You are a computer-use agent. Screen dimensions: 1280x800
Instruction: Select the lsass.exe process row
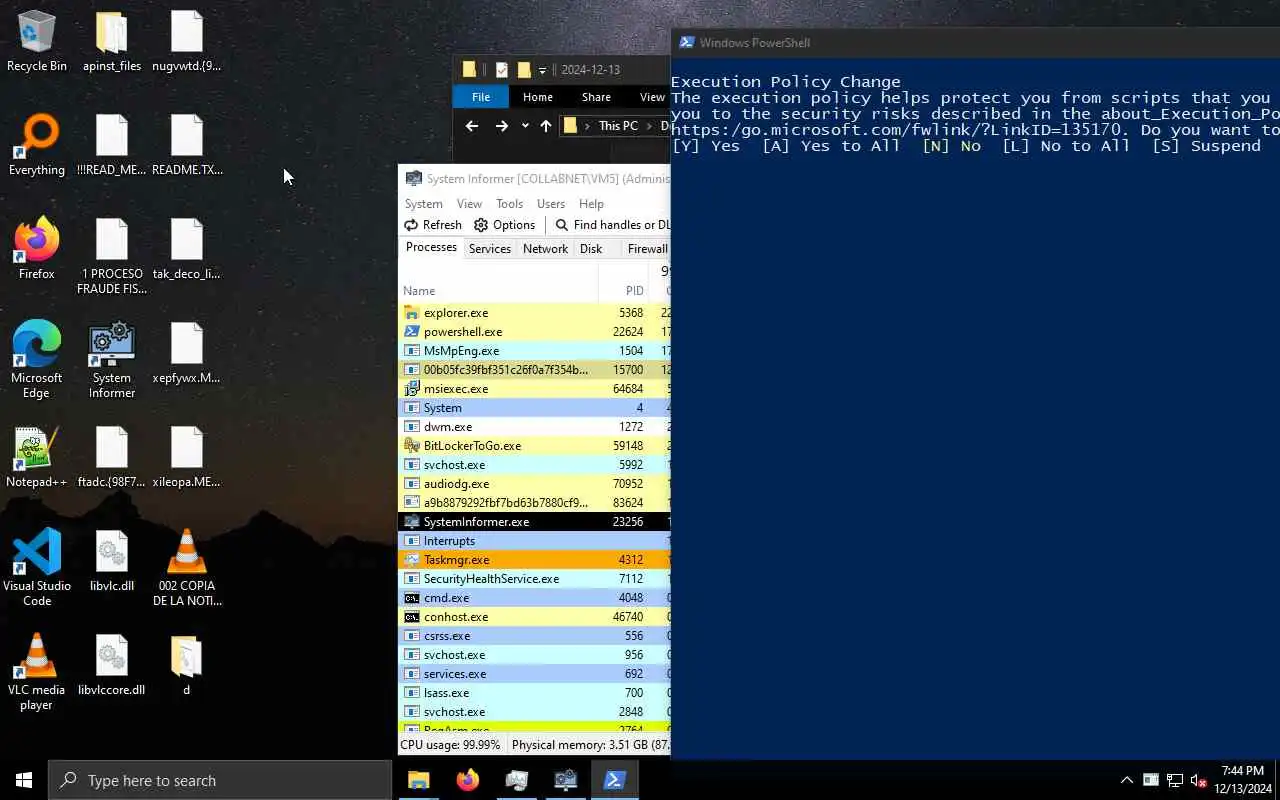point(534,693)
